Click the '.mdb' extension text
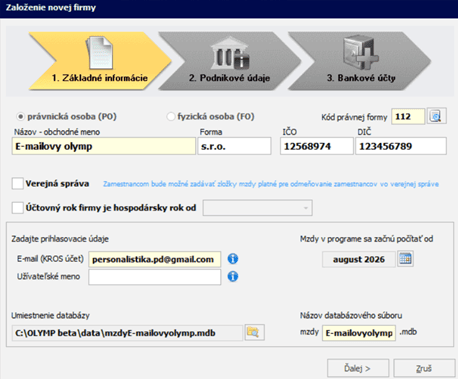The width and height of the screenshot is (458, 379). pos(408,332)
